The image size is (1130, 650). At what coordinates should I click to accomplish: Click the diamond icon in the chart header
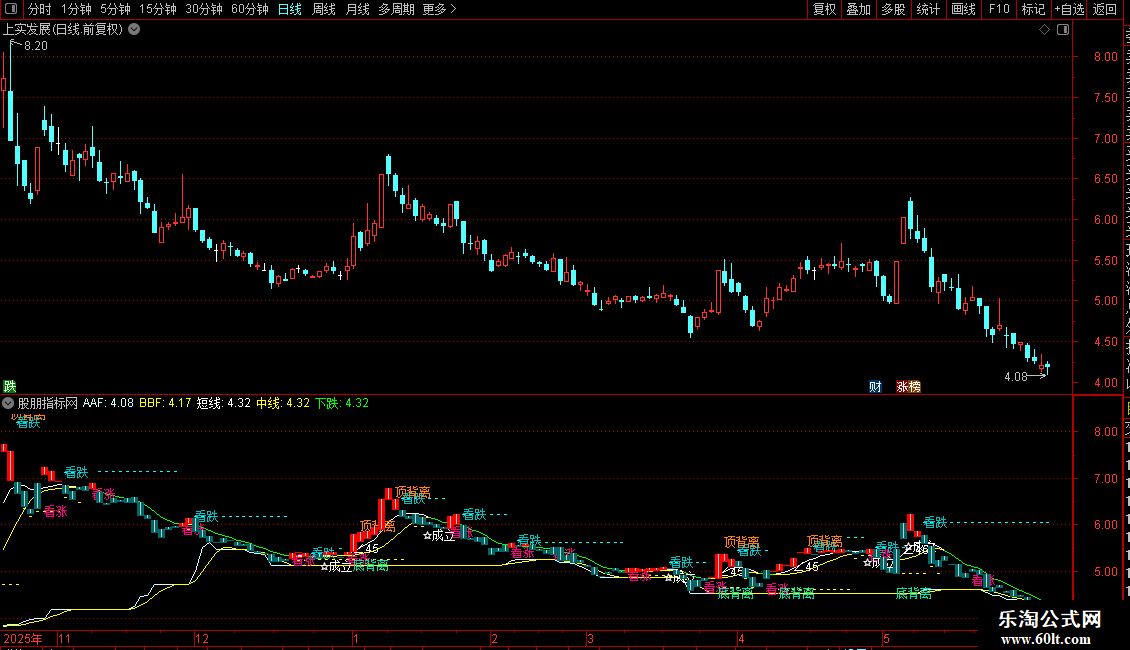(x=1044, y=30)
